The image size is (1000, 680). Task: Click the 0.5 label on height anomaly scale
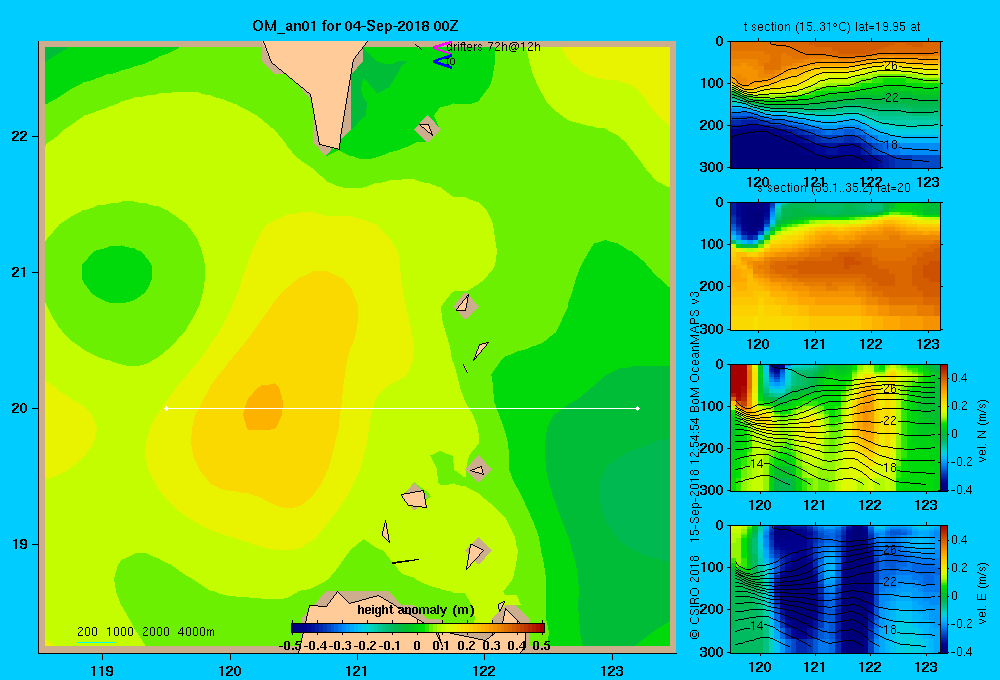(541, 646)
